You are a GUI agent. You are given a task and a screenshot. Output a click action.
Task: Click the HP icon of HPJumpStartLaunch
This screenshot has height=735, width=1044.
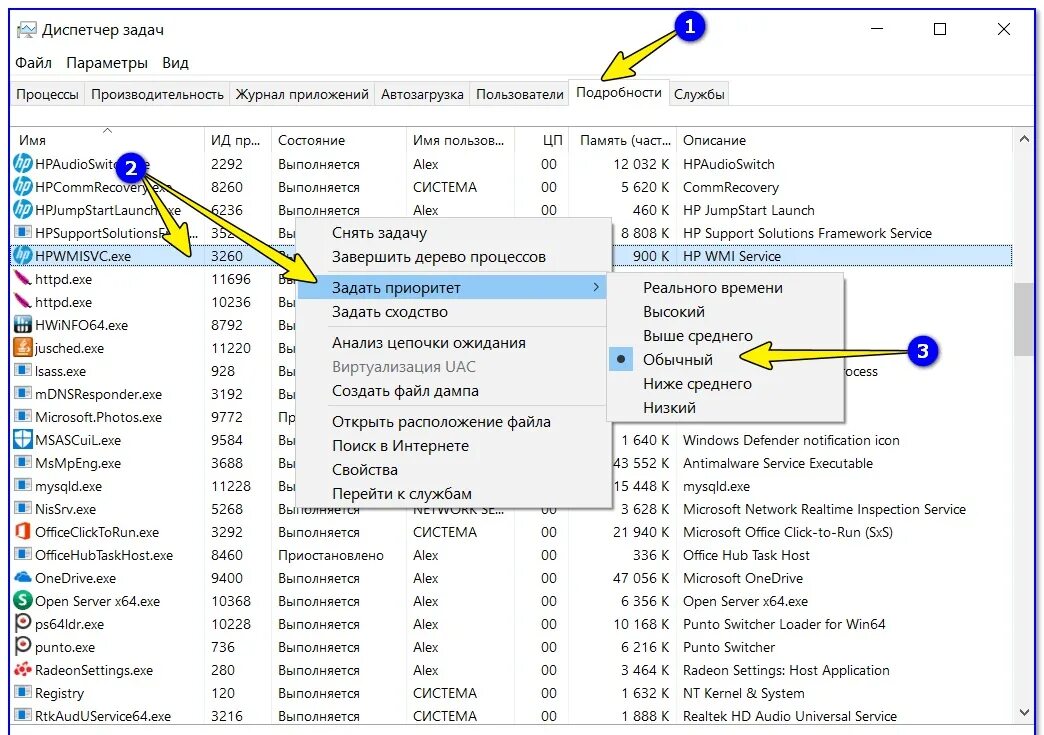(x=23, y=210)
